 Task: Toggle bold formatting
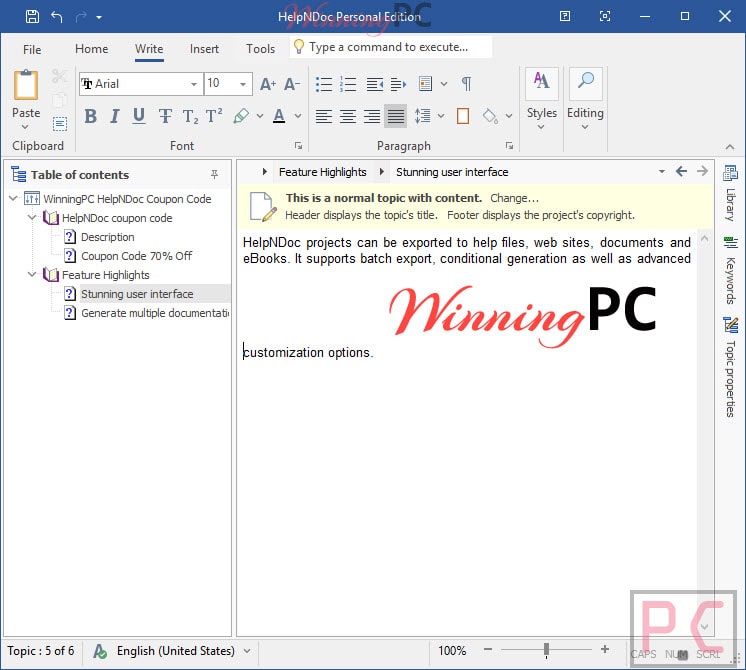[90, 116]
